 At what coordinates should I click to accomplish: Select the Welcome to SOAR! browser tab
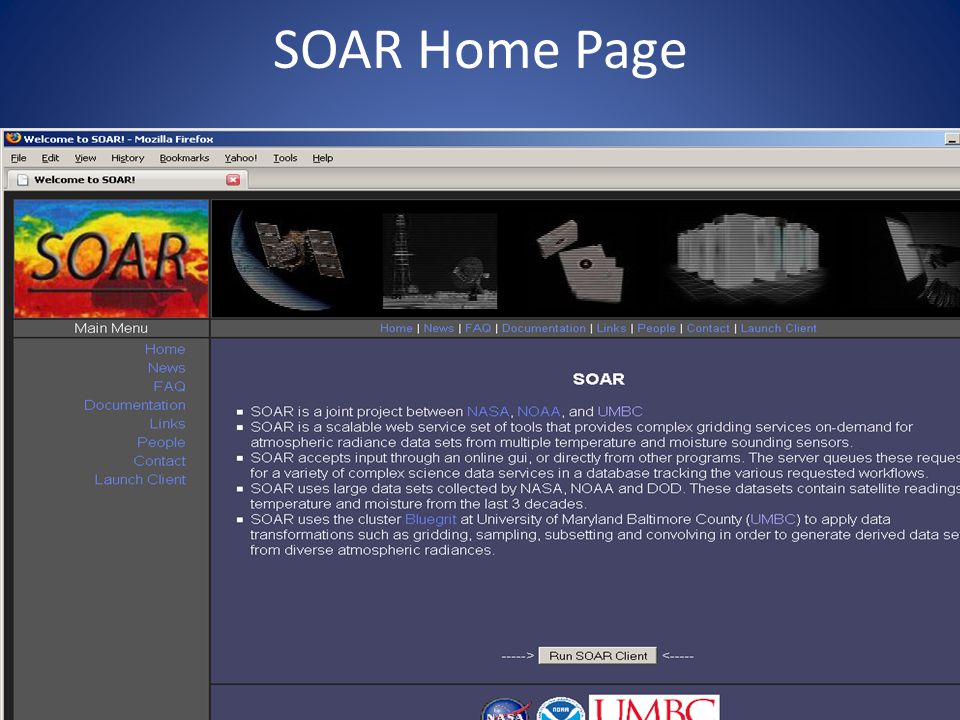(127, 179)
